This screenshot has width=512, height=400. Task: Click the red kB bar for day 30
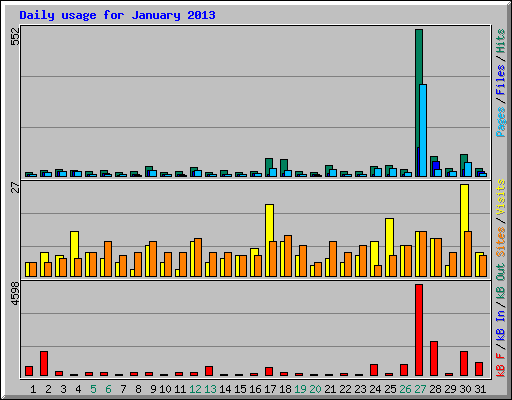click(464, 363)
